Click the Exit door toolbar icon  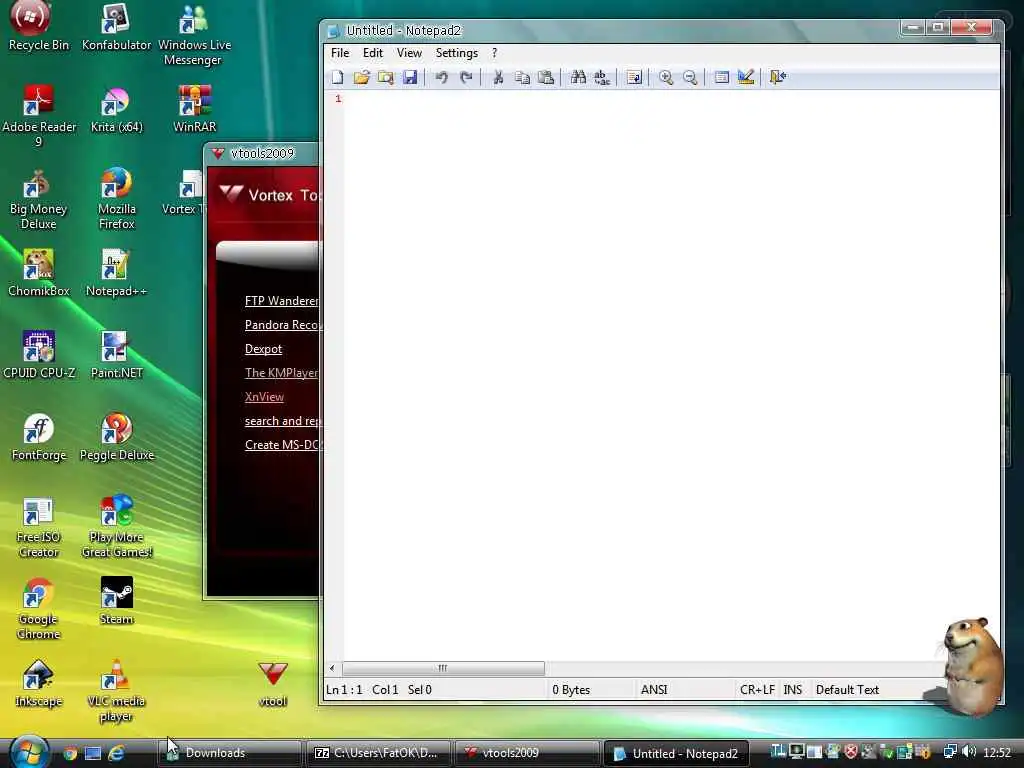[x=777, y=77]
